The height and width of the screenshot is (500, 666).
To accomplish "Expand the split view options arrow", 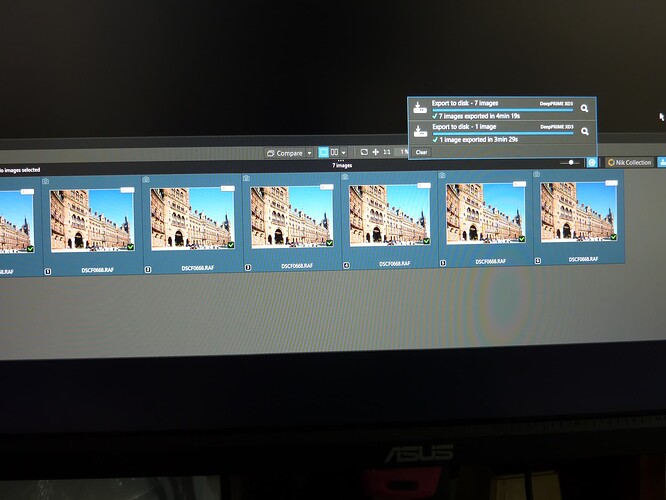I will coord(344,152).
